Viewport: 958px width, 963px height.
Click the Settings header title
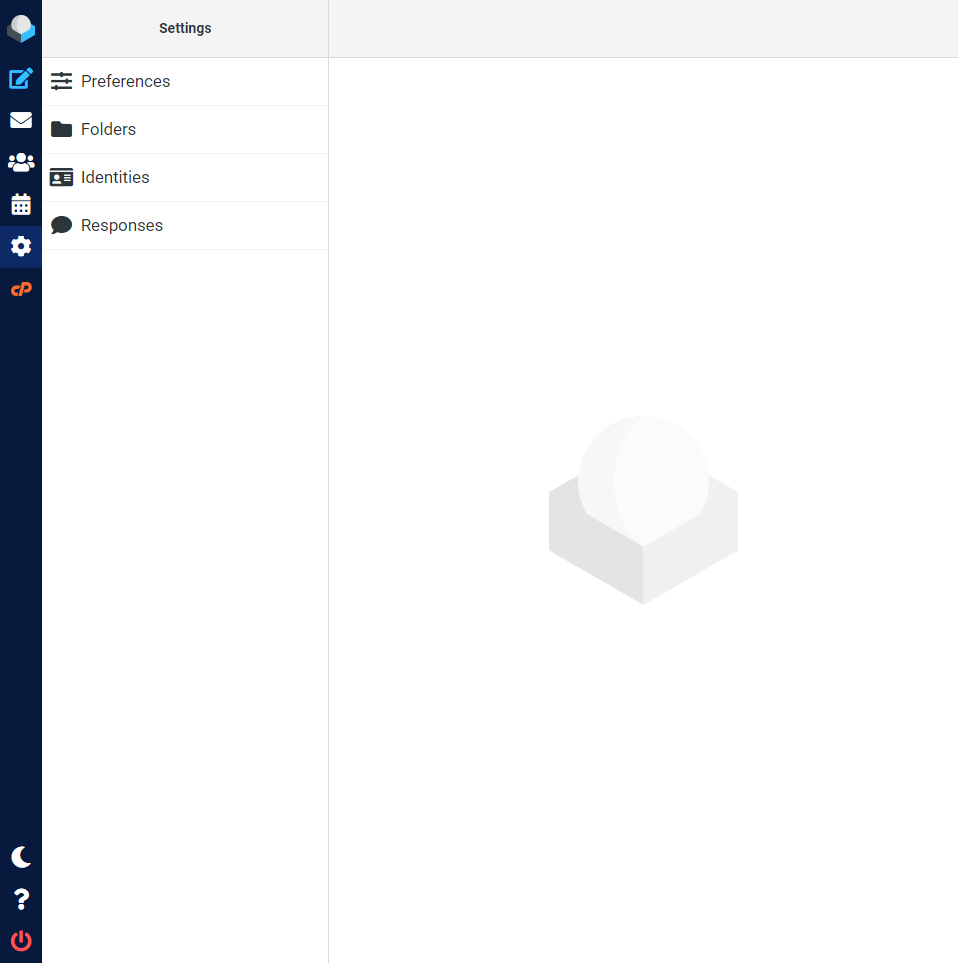(x=185, y=28)
